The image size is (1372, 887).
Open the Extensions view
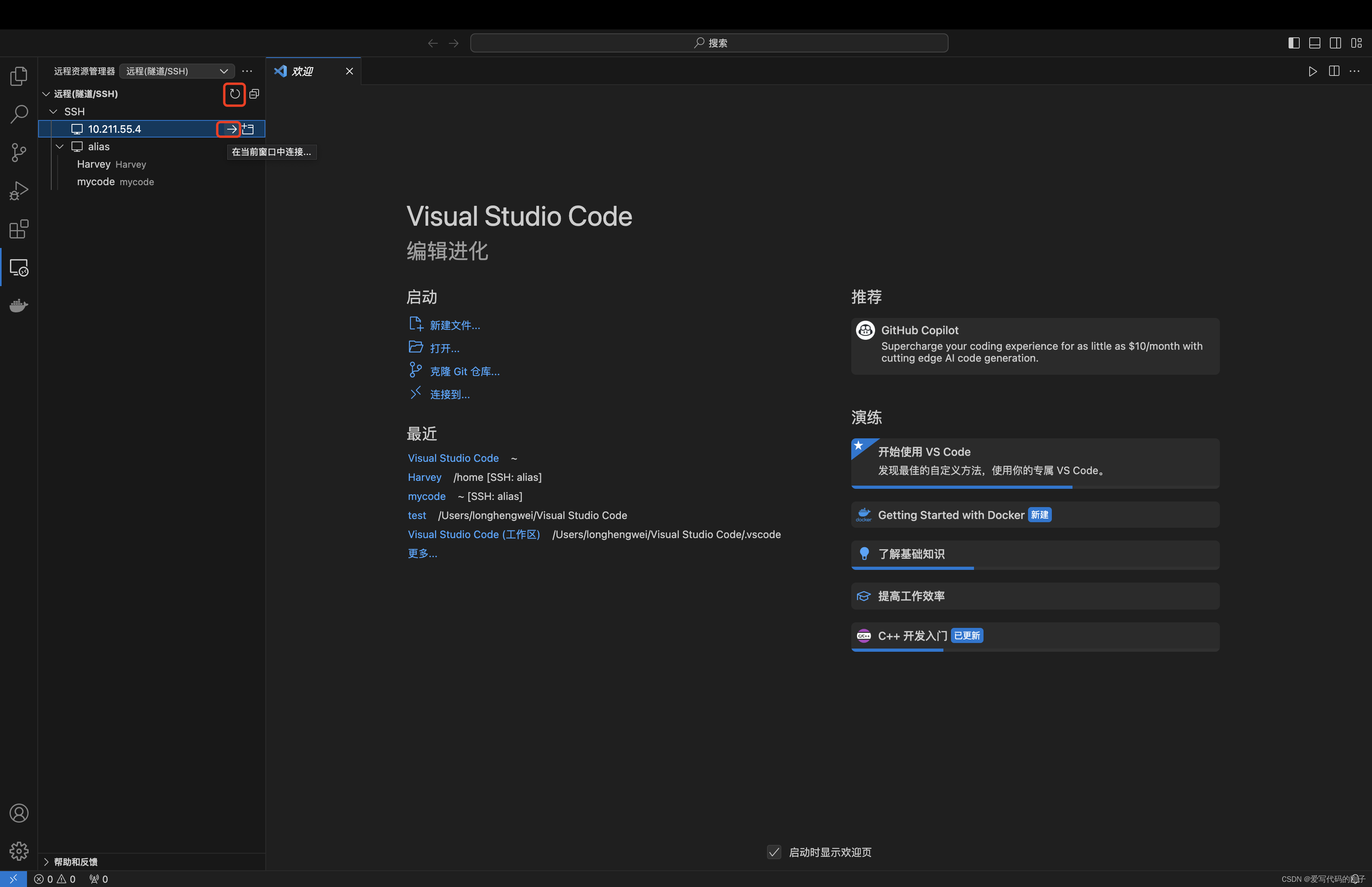pos(18,229)
